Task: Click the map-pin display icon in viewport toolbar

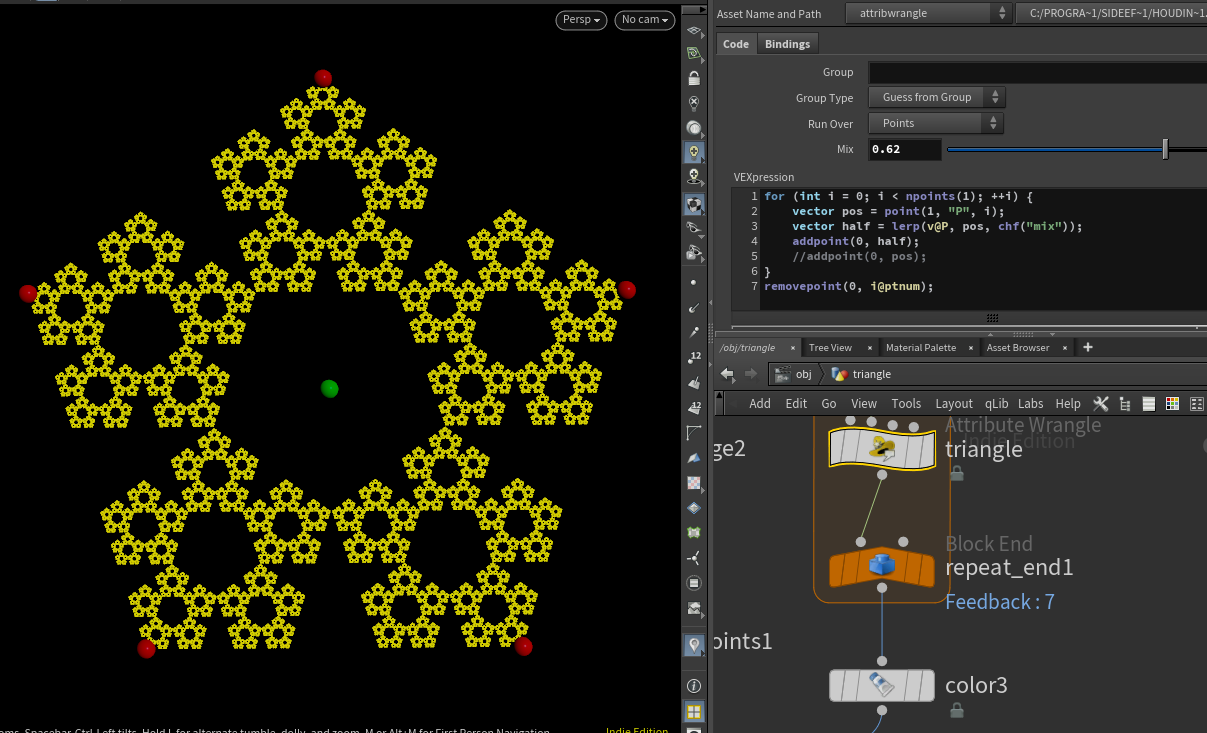Action: pyautogui.click(x=694, y=646)
